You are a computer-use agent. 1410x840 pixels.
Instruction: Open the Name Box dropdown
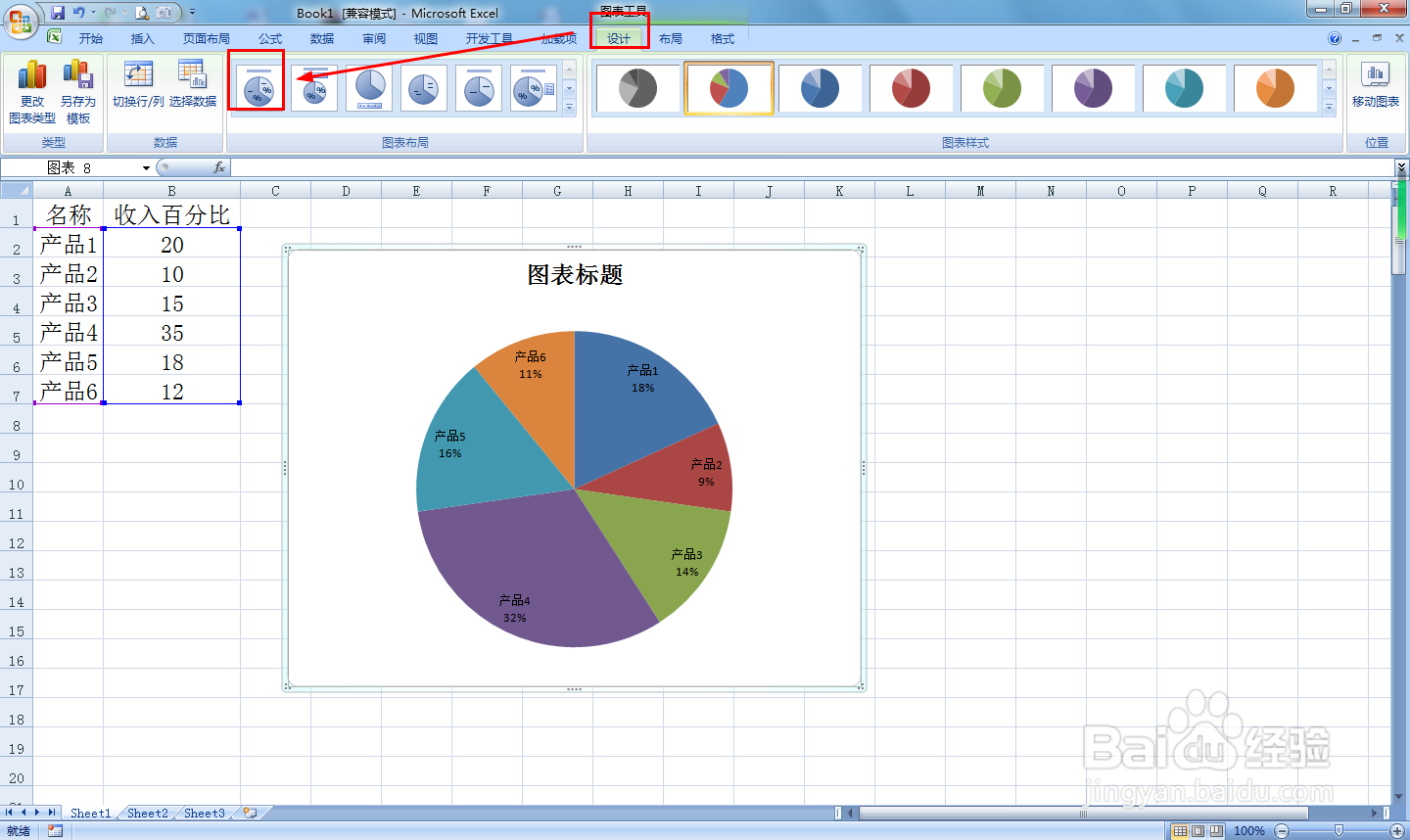[146, 167]
